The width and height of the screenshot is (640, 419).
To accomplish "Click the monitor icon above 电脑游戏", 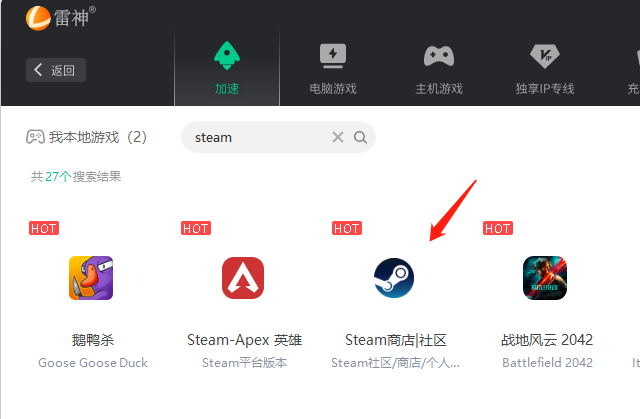I will (x=333, y=56).
